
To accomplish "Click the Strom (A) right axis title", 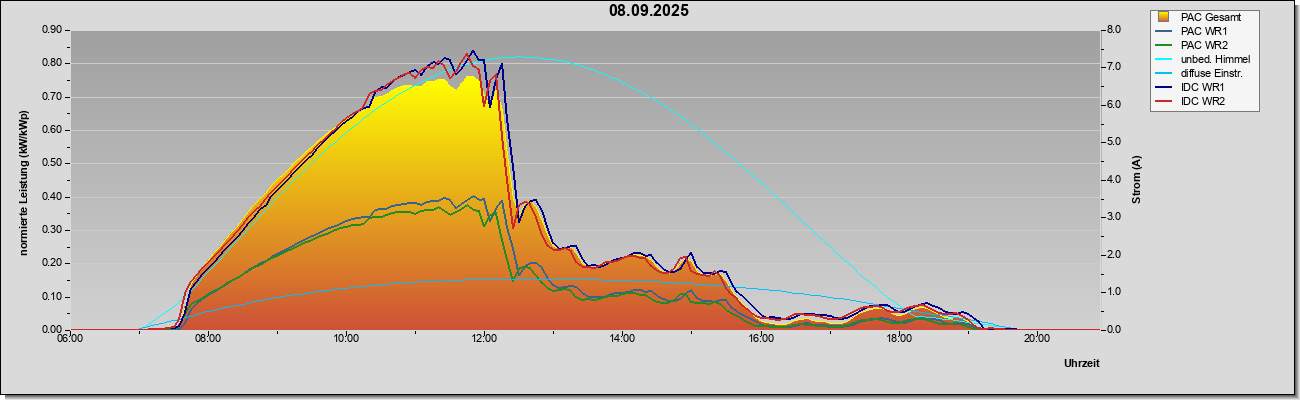I will click(1136, 180).
